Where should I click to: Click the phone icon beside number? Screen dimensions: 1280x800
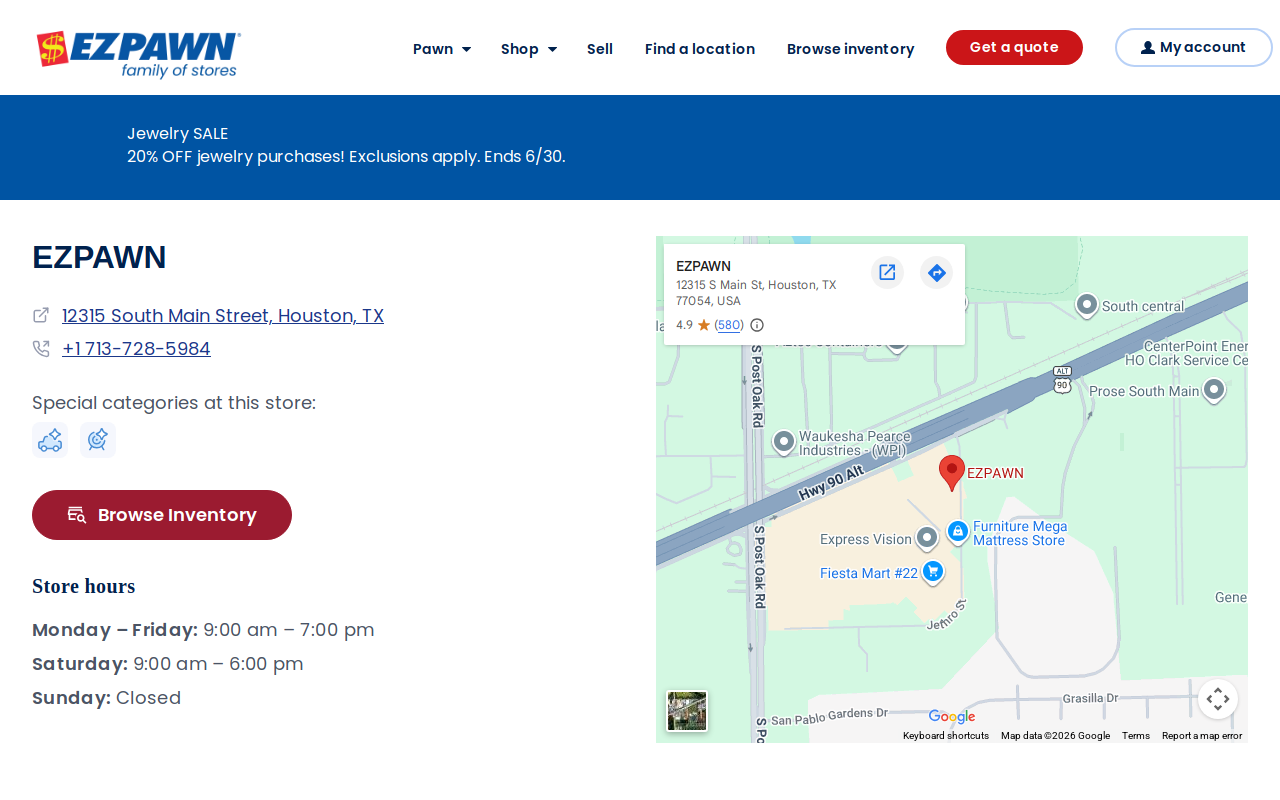coord(41,349)
